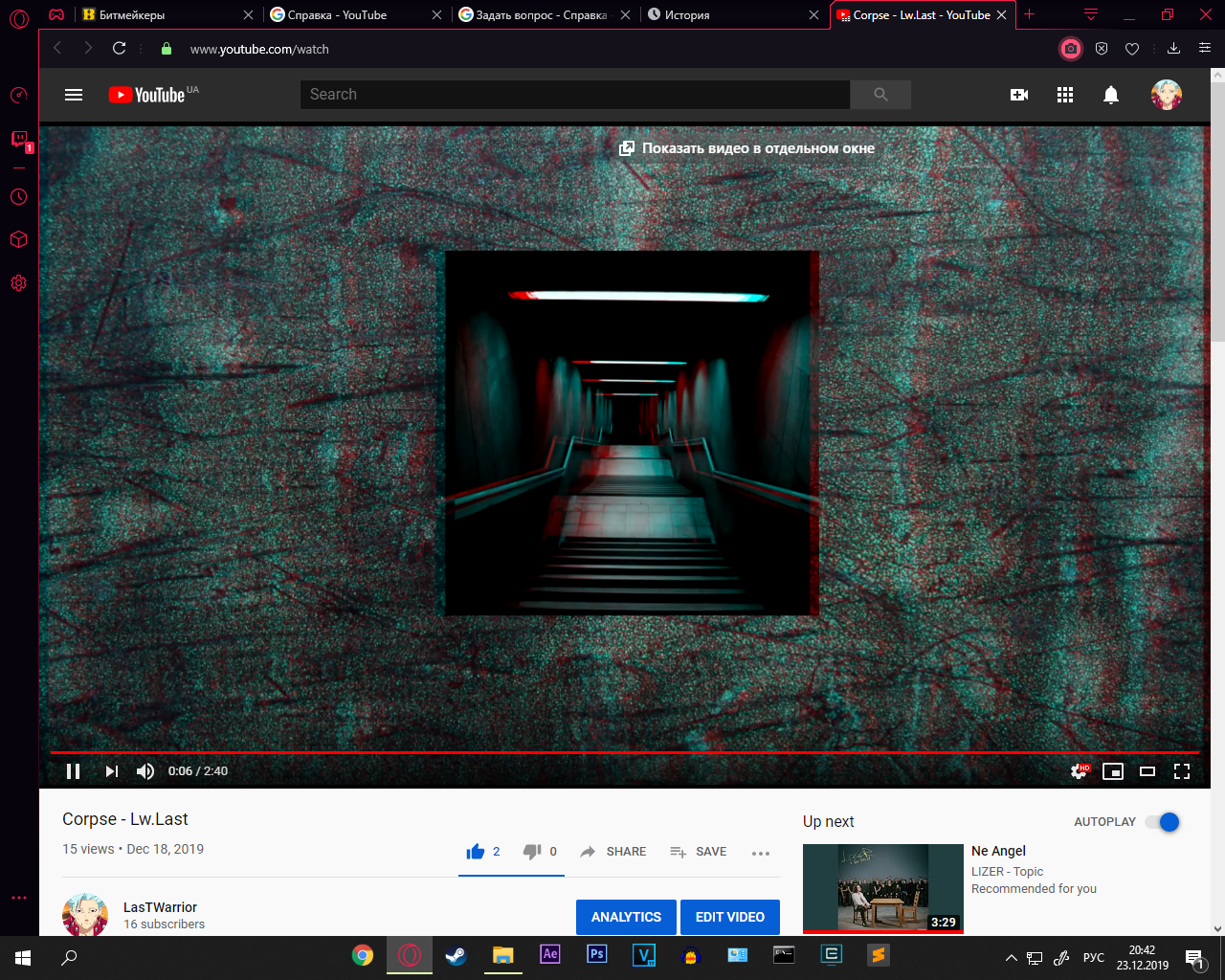Open Photoshop from the taskbar
The width and height of the screenshot is (1225, 980).
pos(597,954)
